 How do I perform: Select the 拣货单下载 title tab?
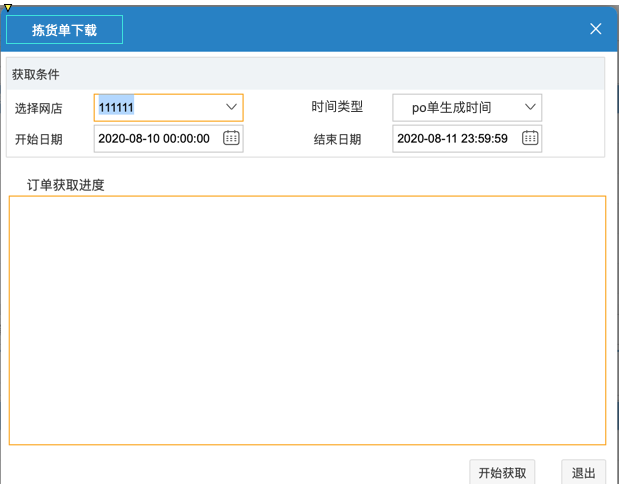(x=64, y=30)
